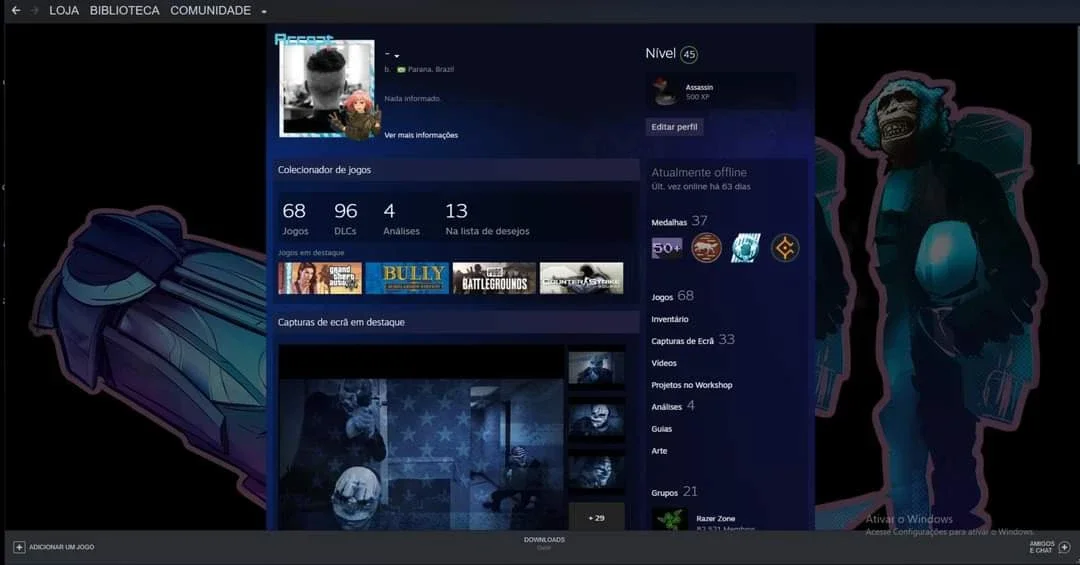Open the LOJA menu
The image size is (1080, 565).
pos(64,10)
